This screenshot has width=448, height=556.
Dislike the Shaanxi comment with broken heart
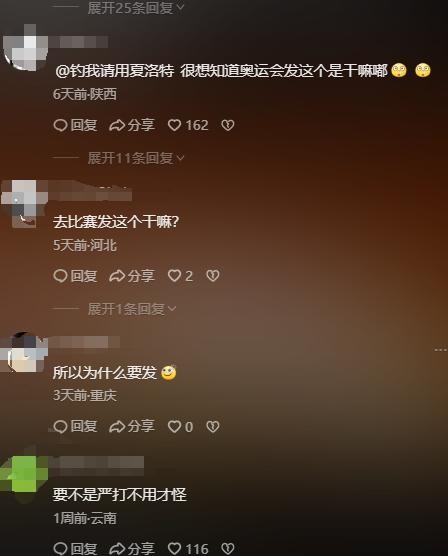(x=228, y=125)
